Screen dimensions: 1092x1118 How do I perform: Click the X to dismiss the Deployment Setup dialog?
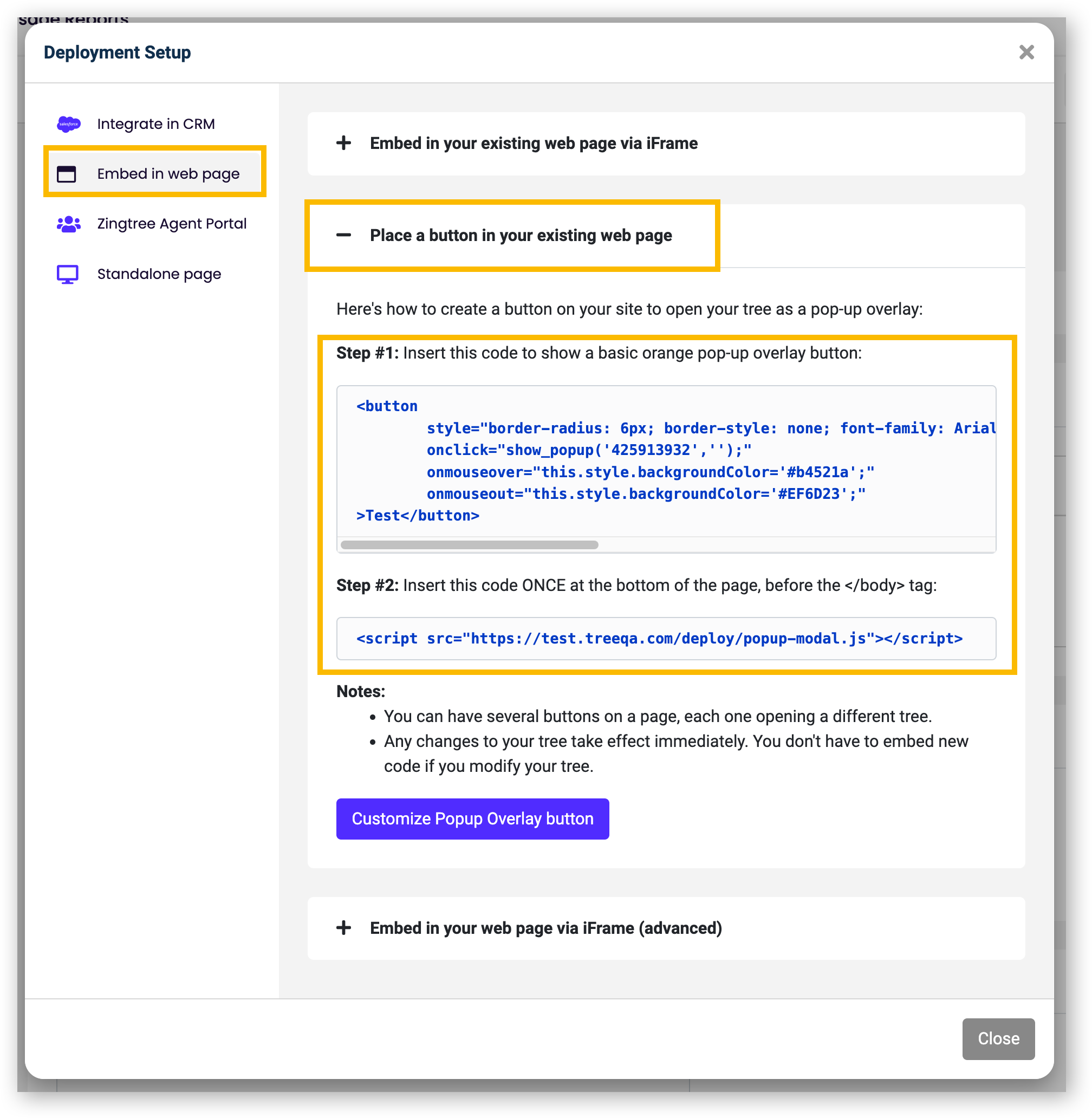pyautogui.click(x=1026, y=52)
